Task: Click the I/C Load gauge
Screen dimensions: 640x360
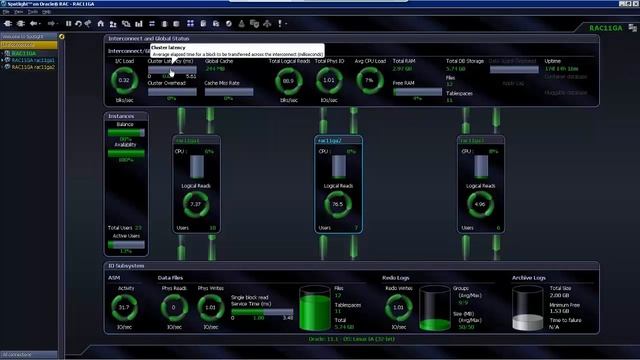Action: tap(124, 80)
